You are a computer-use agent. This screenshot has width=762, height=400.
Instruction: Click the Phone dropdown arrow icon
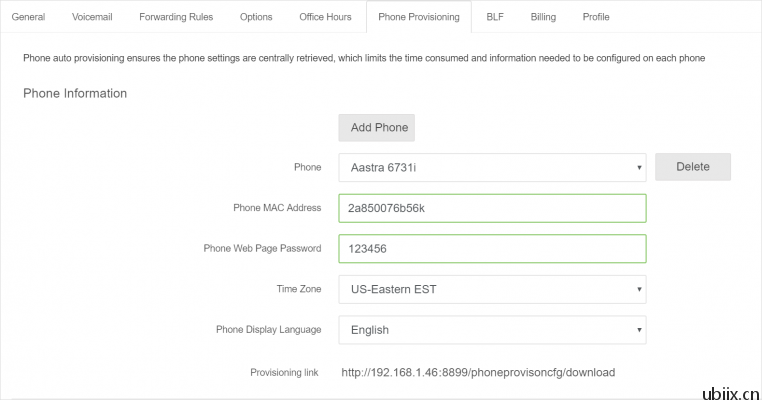point(639,168)
